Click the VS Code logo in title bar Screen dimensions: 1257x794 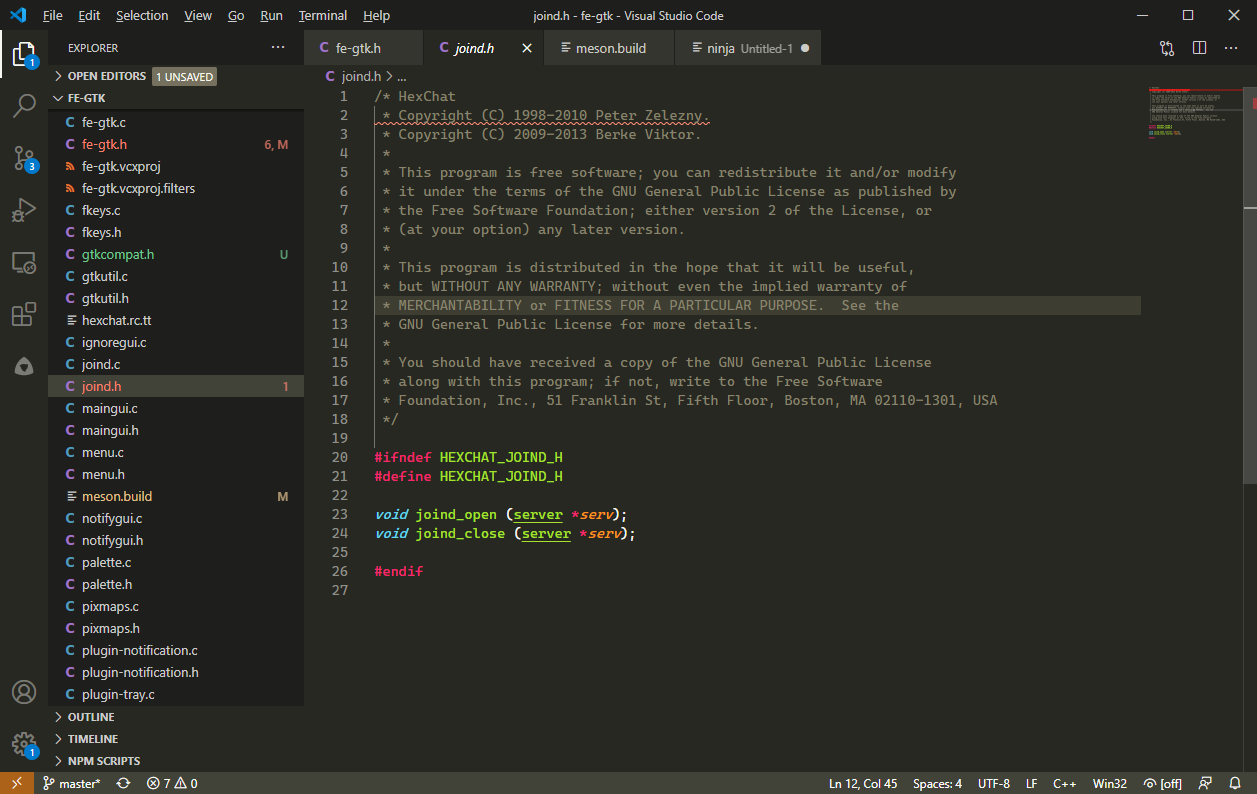pos(18,15)
